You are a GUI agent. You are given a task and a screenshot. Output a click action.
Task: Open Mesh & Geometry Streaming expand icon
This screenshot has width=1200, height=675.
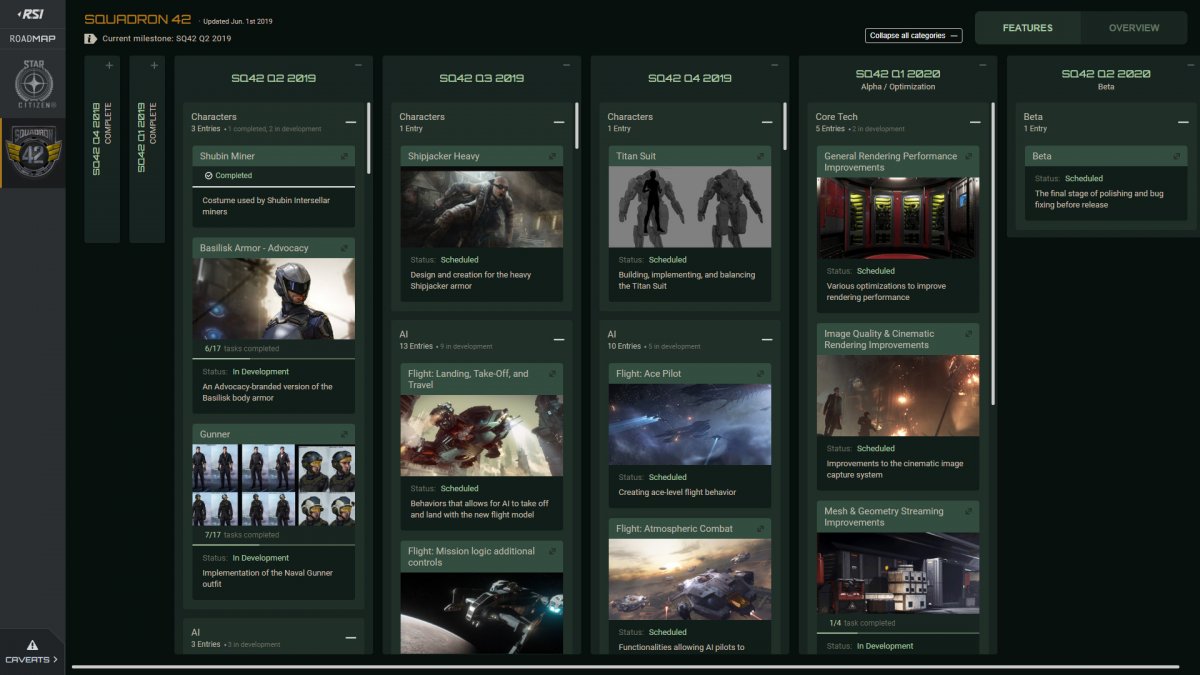(967, 511)
